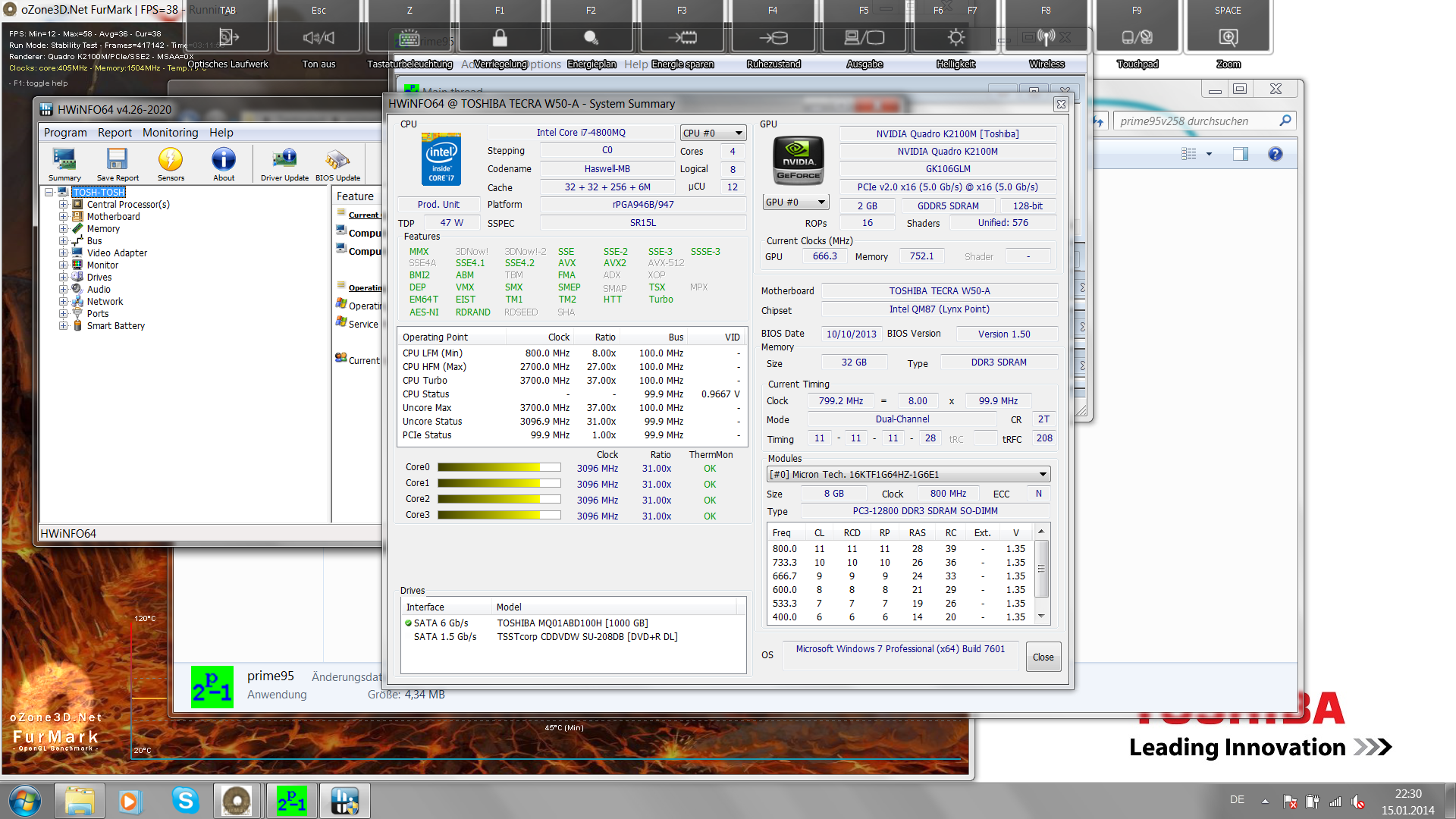
Task: Select the Helligkeit brightness hotkey card
Action: point(955,36)
